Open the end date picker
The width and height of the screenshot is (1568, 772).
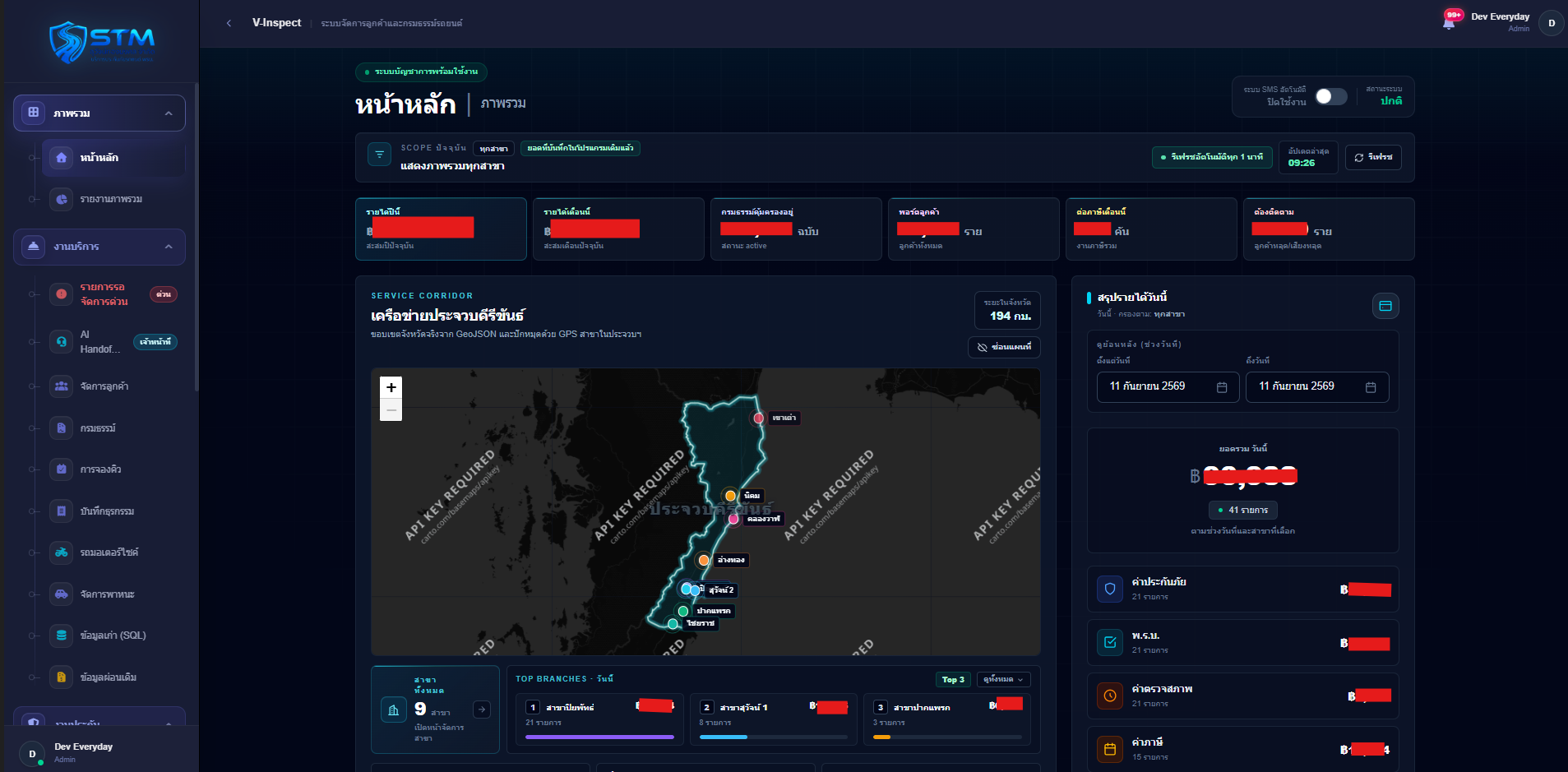(1317, 386)
